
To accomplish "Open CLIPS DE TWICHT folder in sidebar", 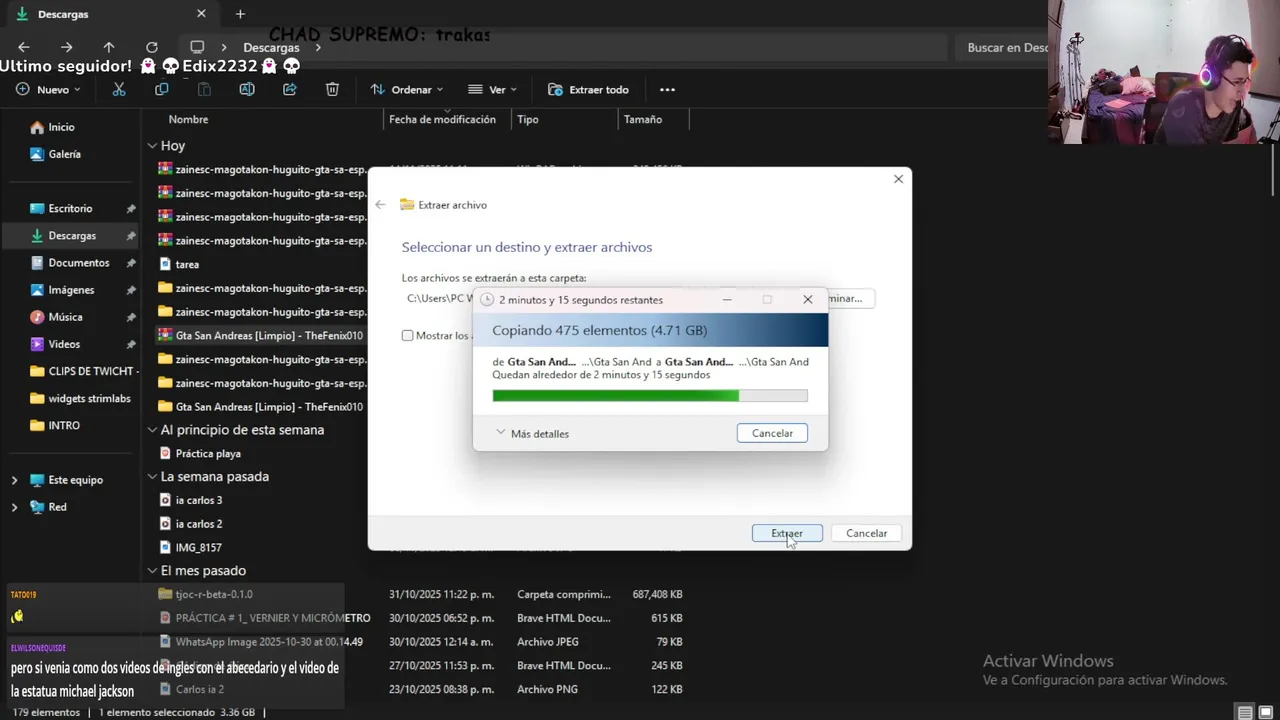I will 82,371.
